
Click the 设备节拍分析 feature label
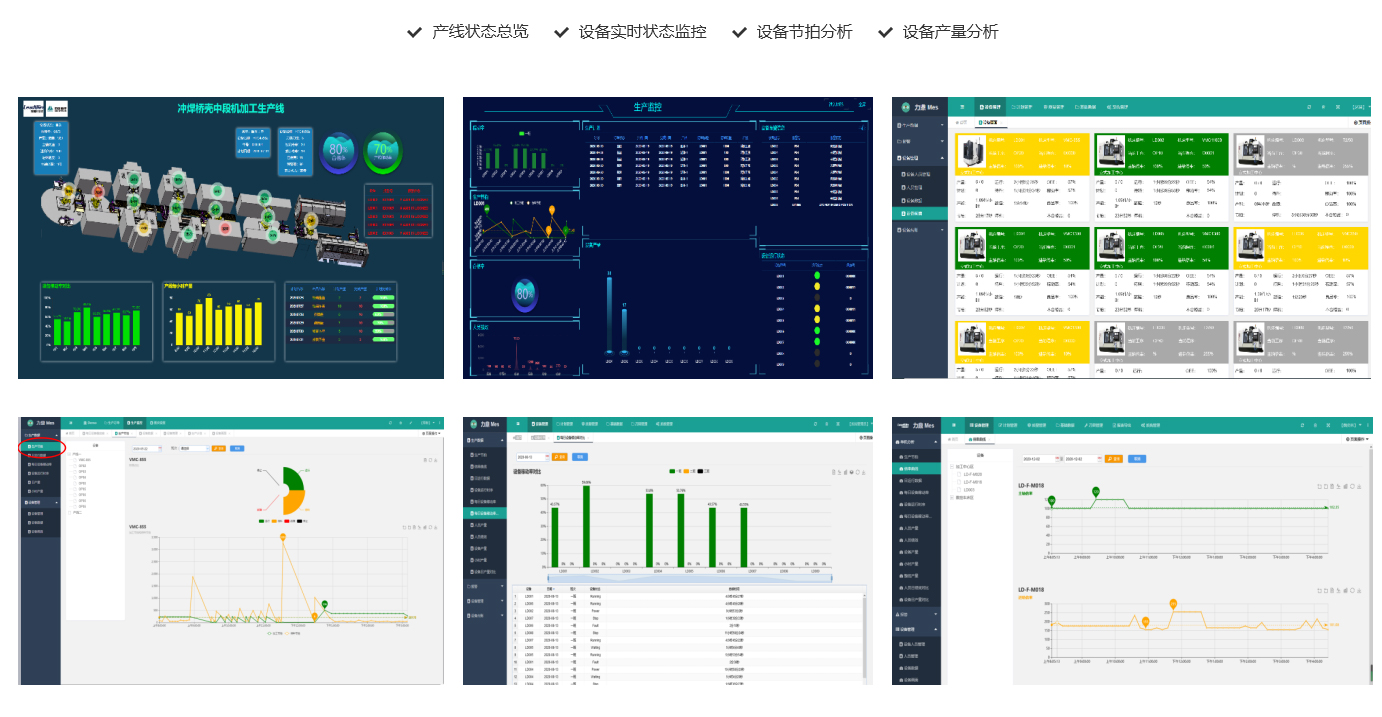pyautogui.click(x=805, y=32)
